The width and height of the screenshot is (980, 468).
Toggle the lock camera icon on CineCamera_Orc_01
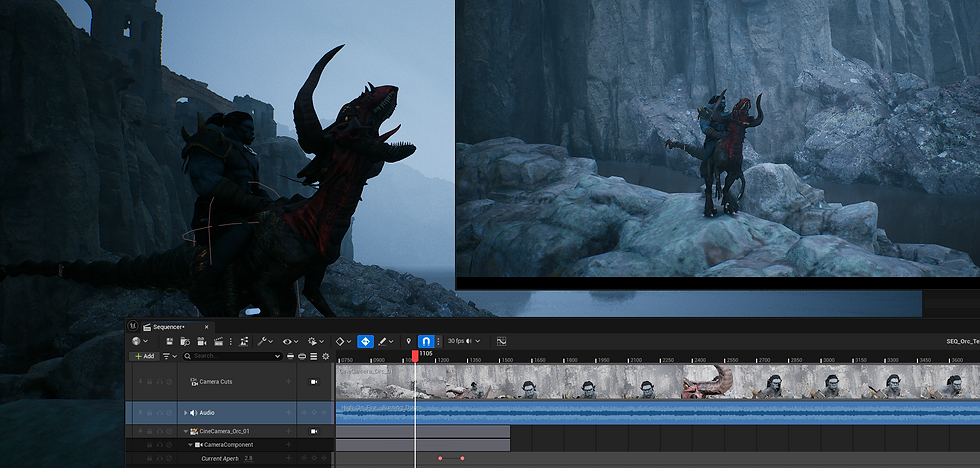click(313, 431)
